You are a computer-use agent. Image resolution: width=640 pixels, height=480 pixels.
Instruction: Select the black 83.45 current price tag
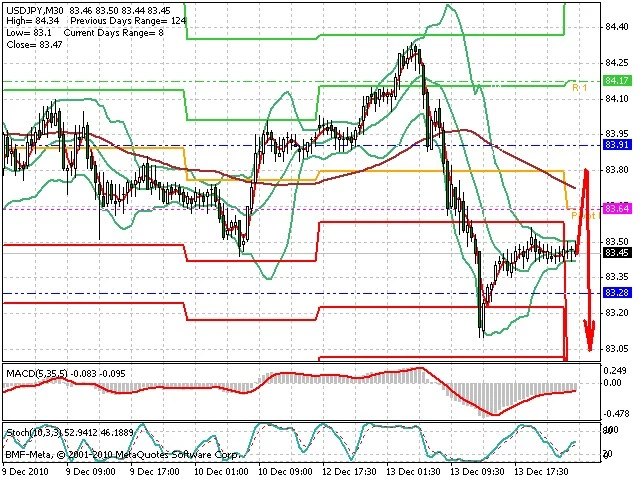617,253
